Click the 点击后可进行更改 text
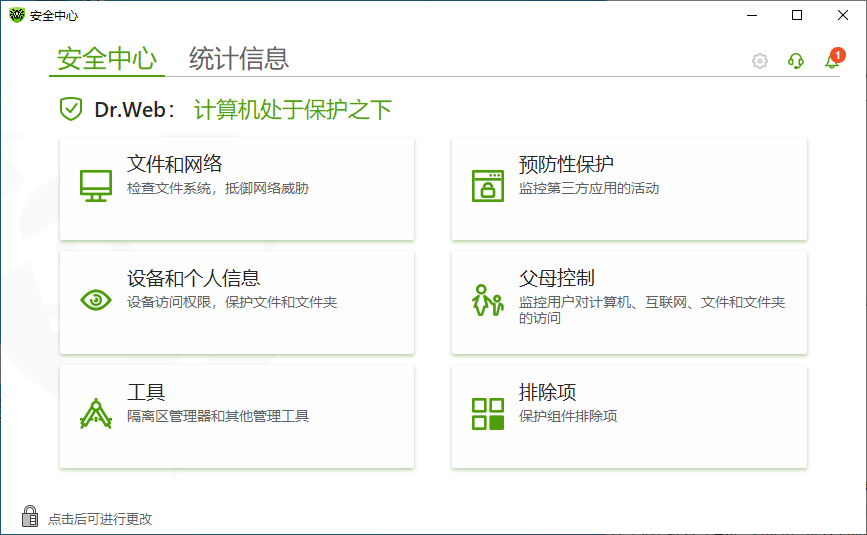The width and height of the screenshot is (867, 535). [100, 519]
